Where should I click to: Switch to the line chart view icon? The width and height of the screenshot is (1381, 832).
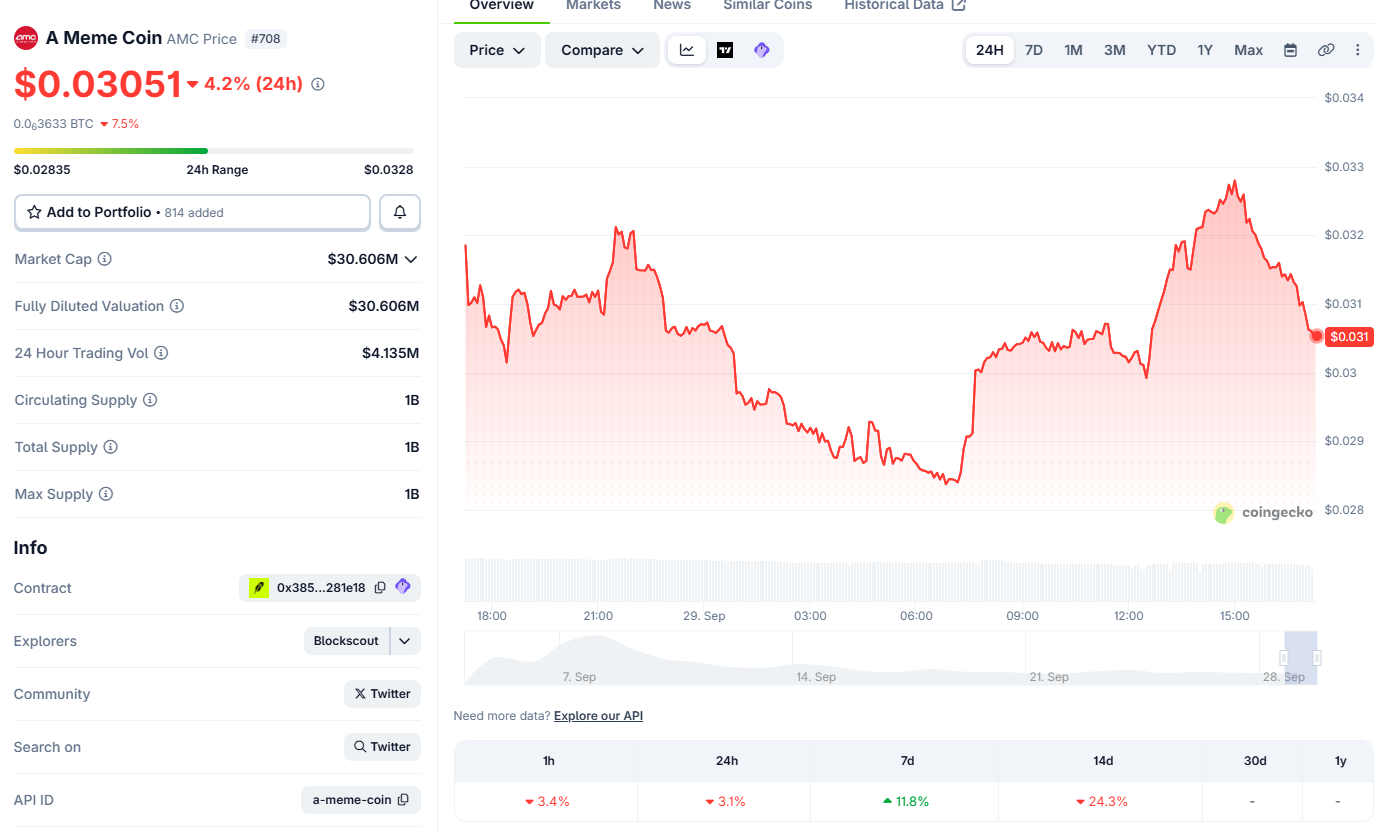coord(687,50)
